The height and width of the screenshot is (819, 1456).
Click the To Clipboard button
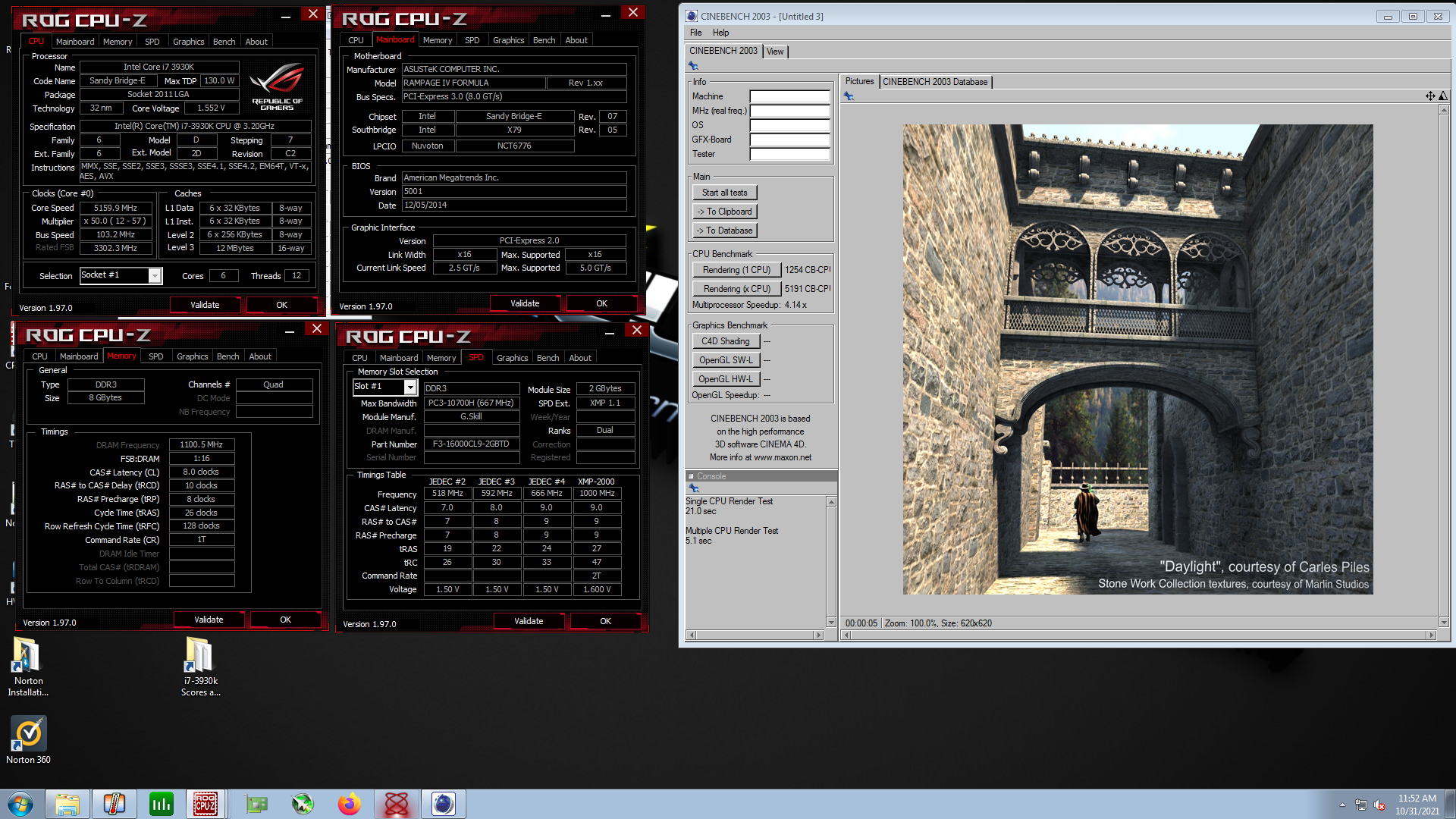[x=724, y=212]
